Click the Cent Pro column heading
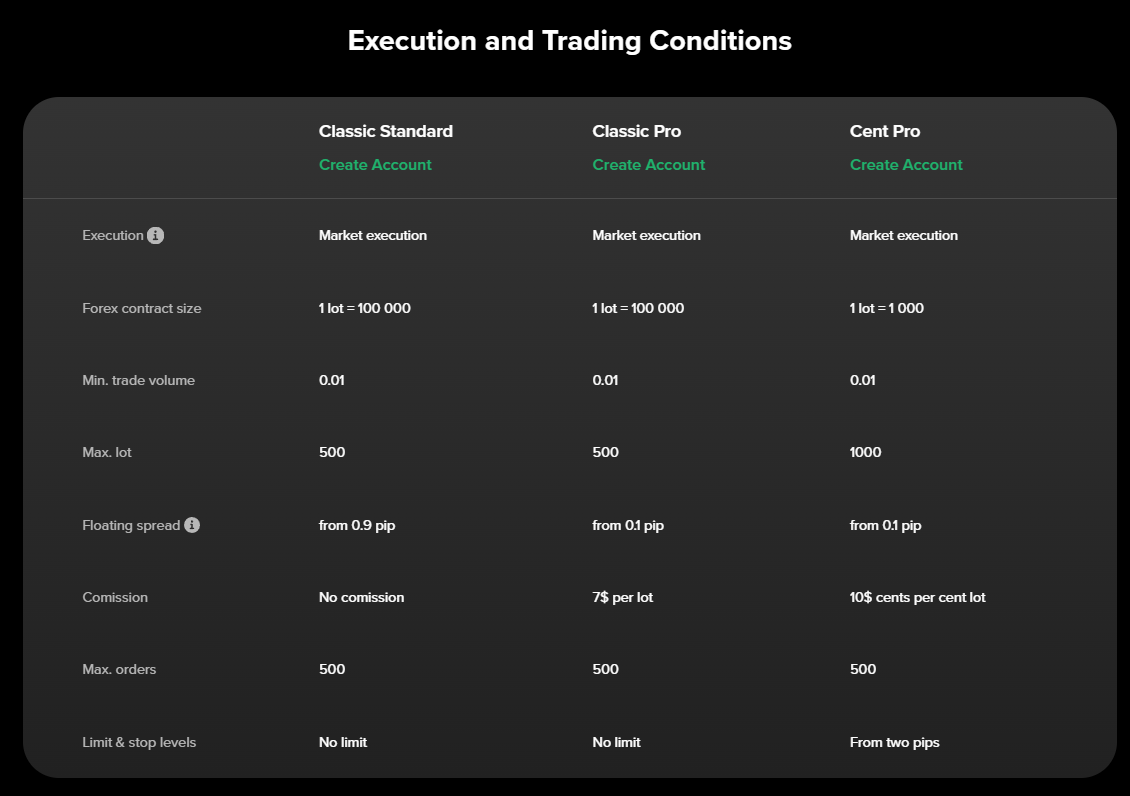1130x796 pixels. click(884, 131)
